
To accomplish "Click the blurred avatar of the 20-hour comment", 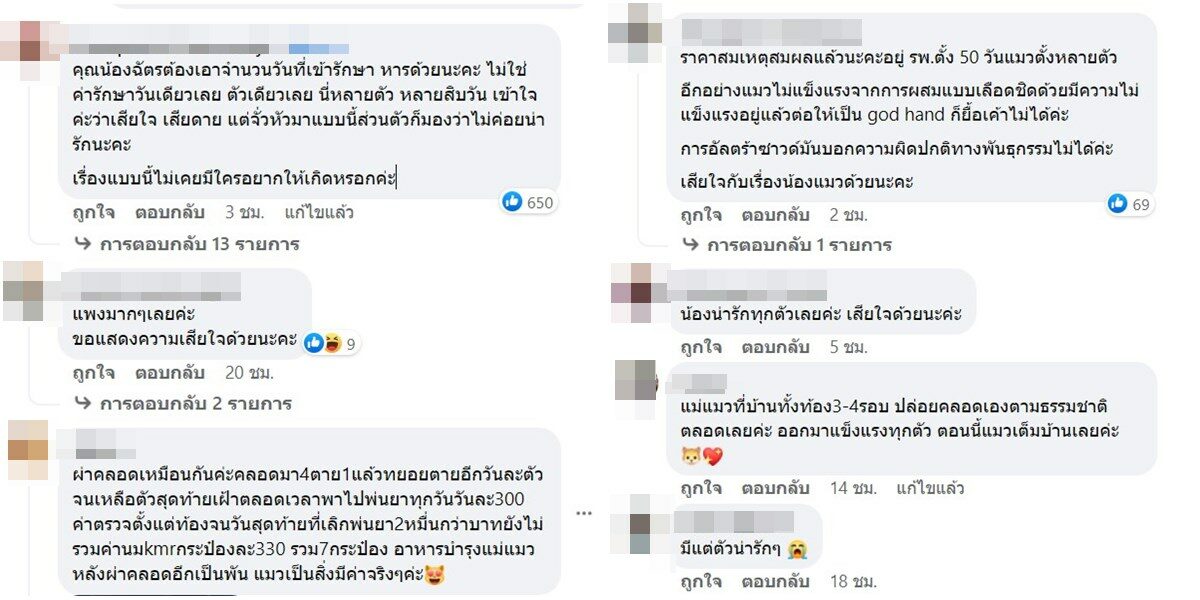I will click(23, 291).
